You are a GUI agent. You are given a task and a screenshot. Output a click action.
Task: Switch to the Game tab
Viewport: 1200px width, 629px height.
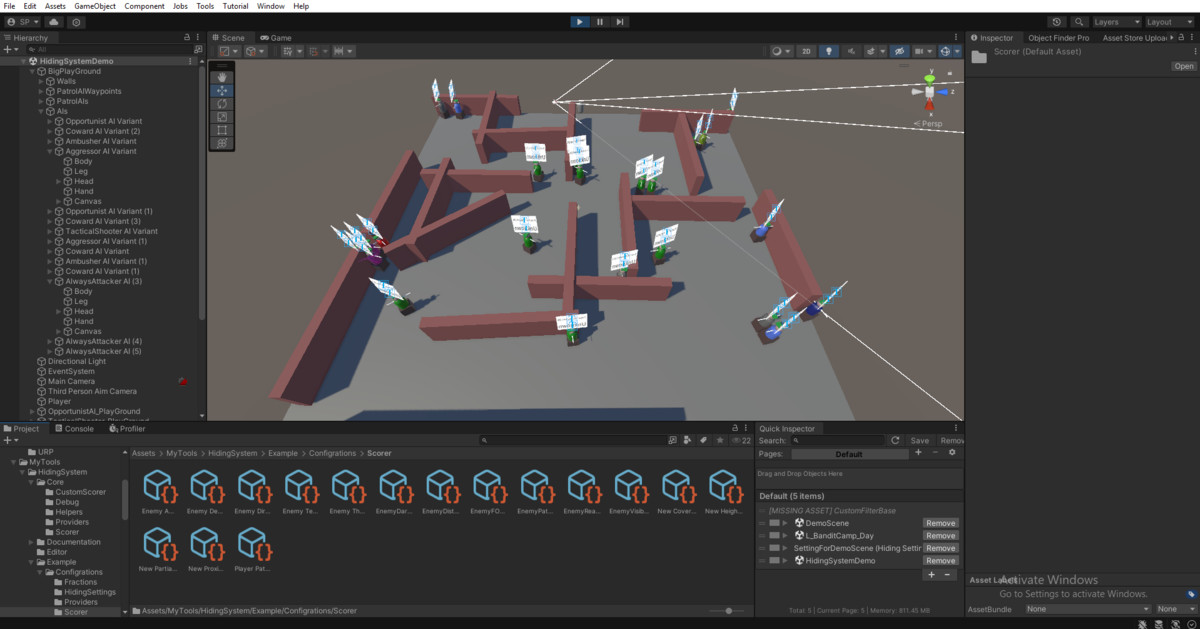pos(276,37)
